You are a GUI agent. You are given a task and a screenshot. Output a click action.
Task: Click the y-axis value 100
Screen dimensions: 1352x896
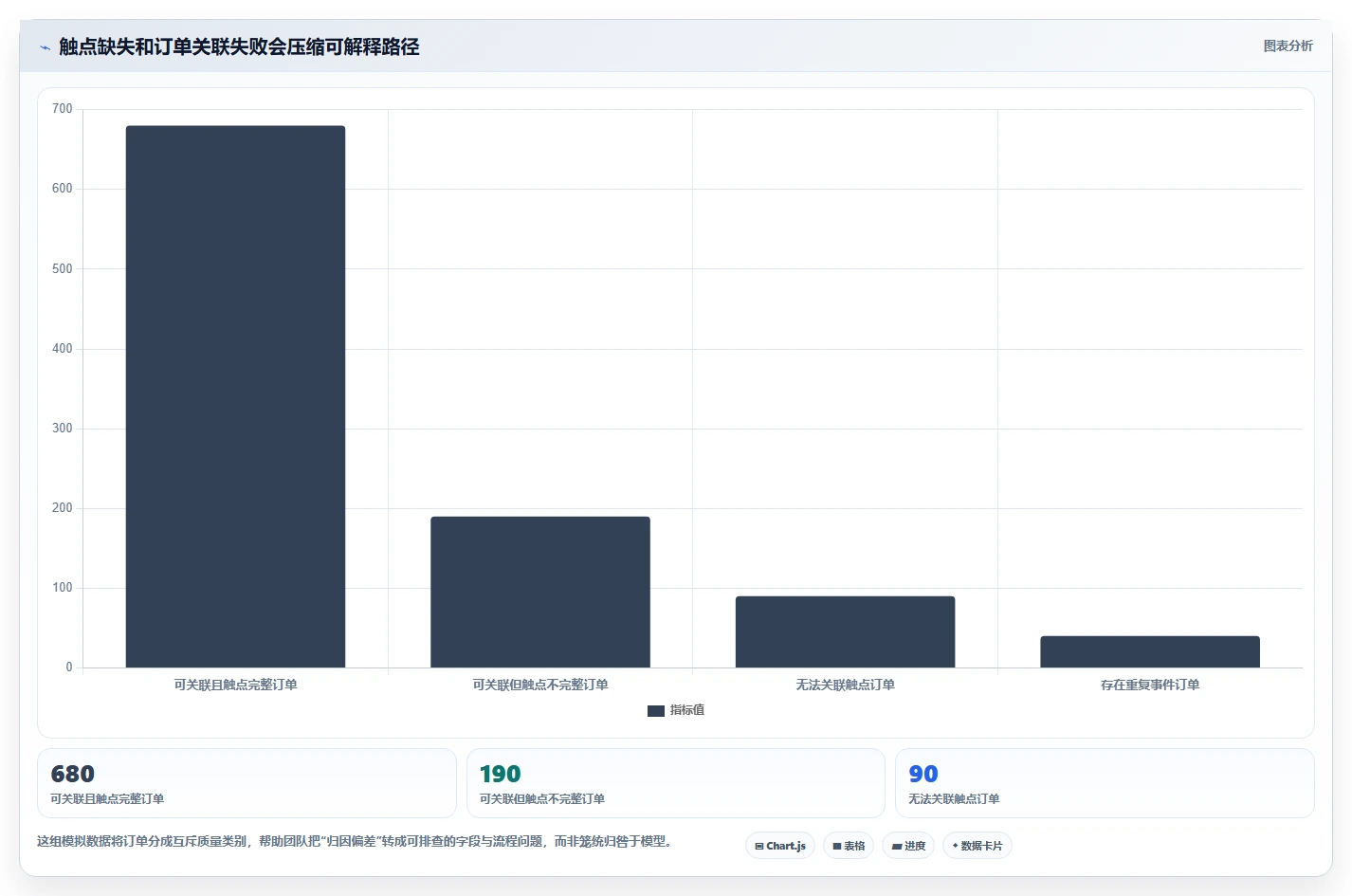coord(63,587)
